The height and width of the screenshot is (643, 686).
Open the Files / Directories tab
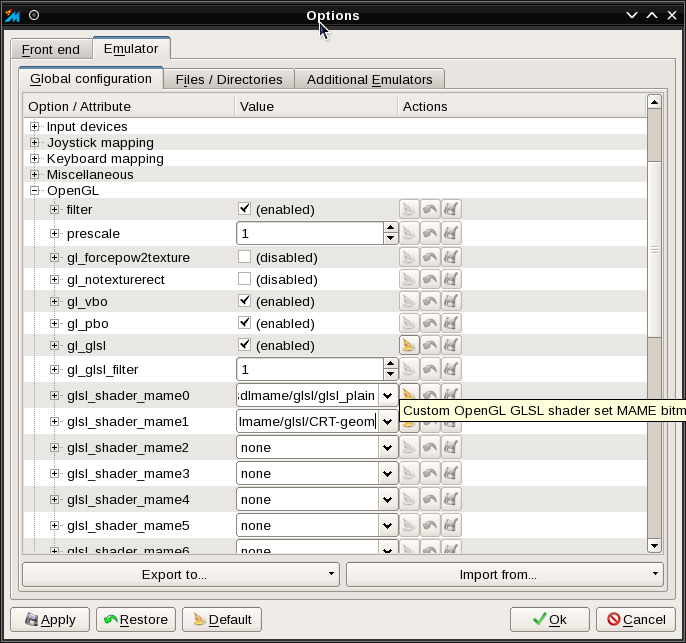[228, 80]
